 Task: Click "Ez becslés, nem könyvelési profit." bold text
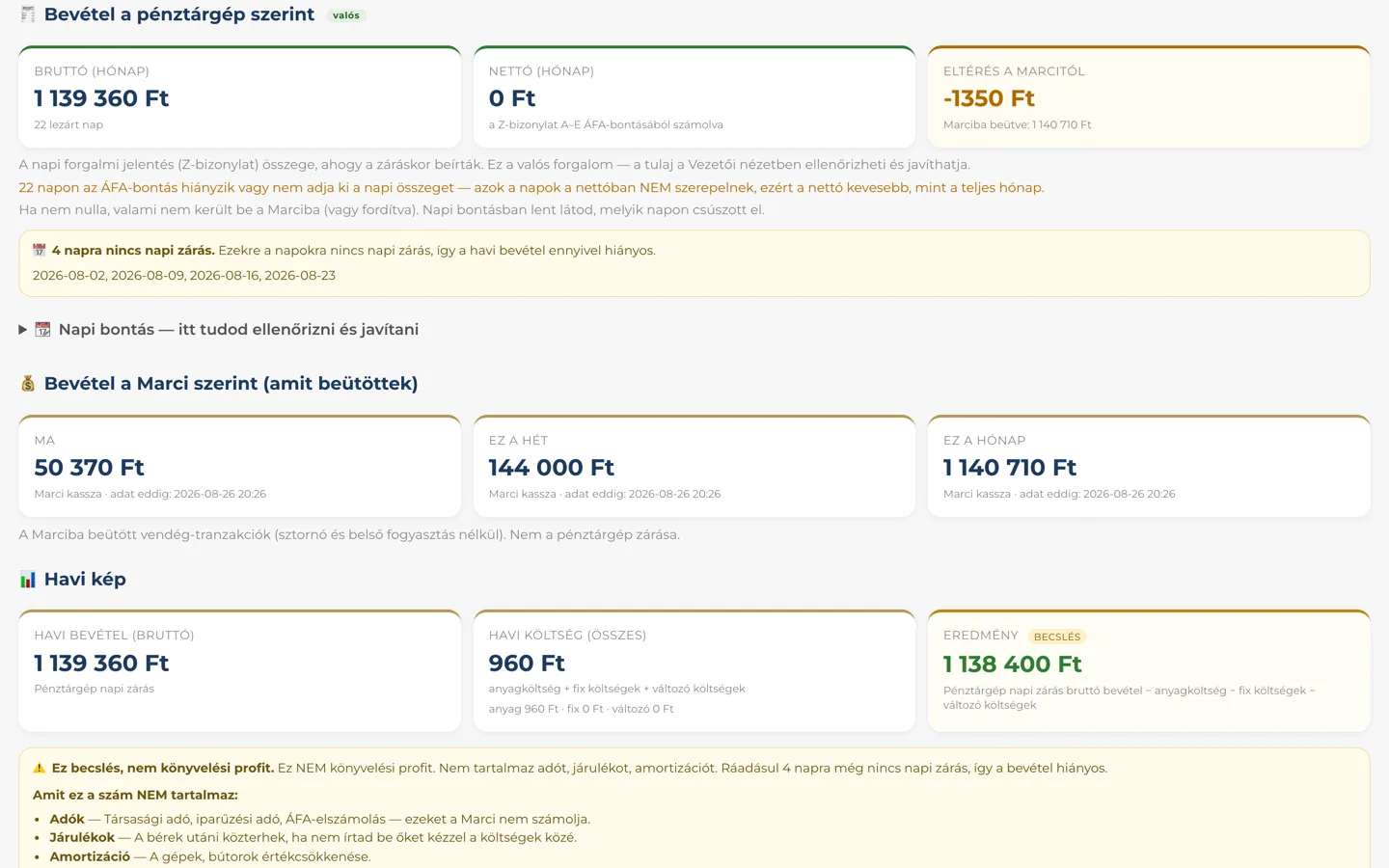pos(163,769)
